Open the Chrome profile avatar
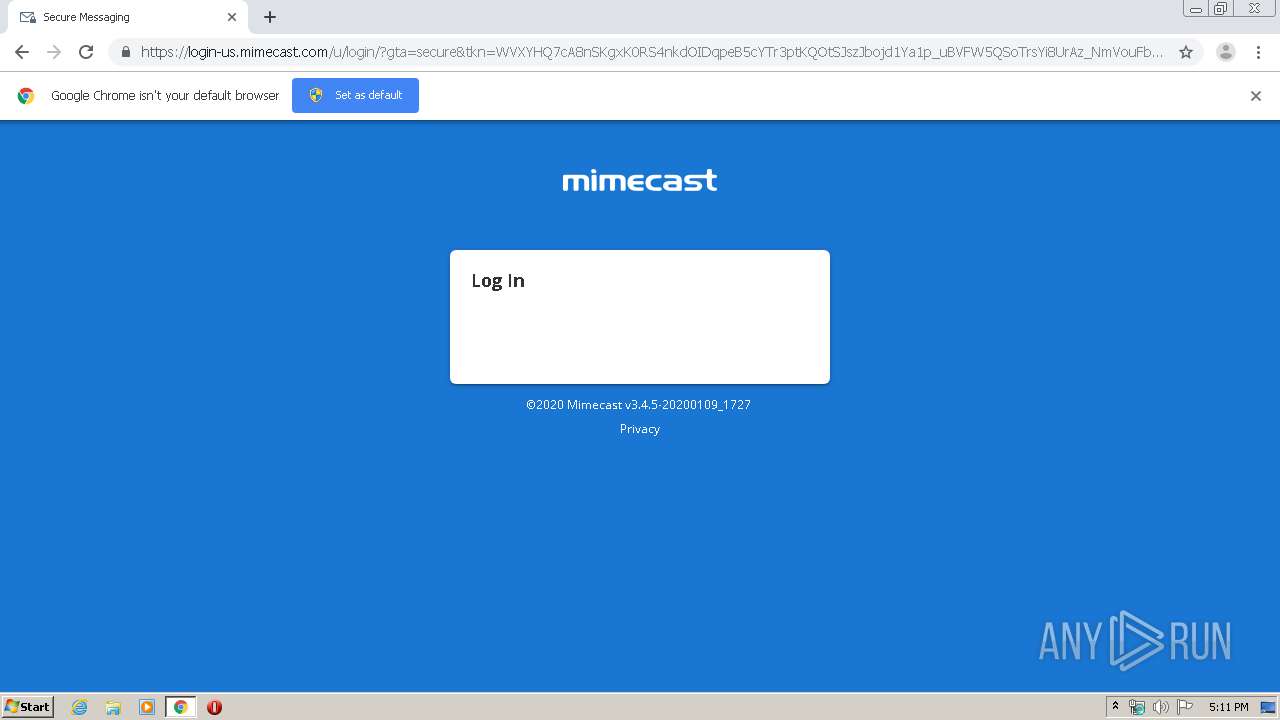This screenshot has width=1280, height=720. (x=1226, y=52)
